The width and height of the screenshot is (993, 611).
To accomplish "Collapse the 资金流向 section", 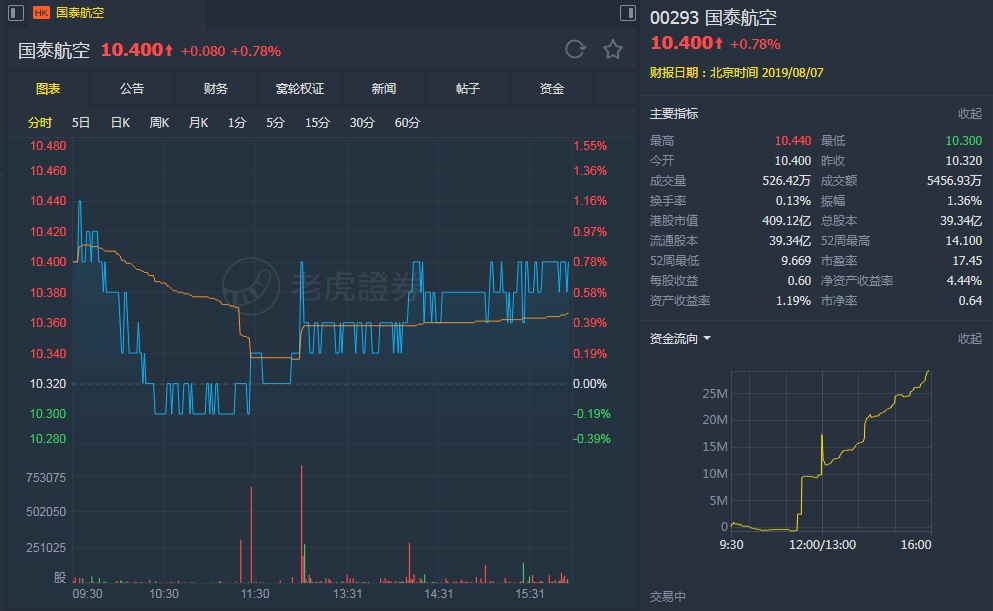I will click(970, 339).
